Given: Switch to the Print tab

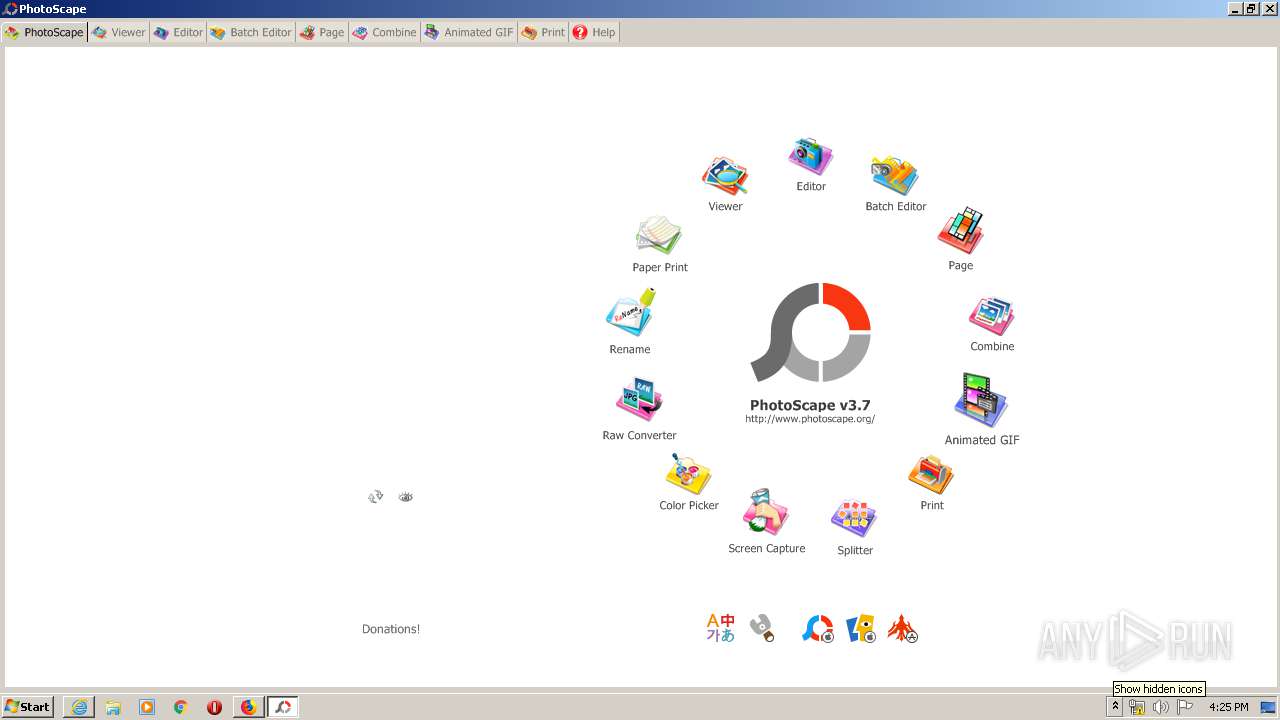Looking at the screenshot, I should (x=543, y=32).
